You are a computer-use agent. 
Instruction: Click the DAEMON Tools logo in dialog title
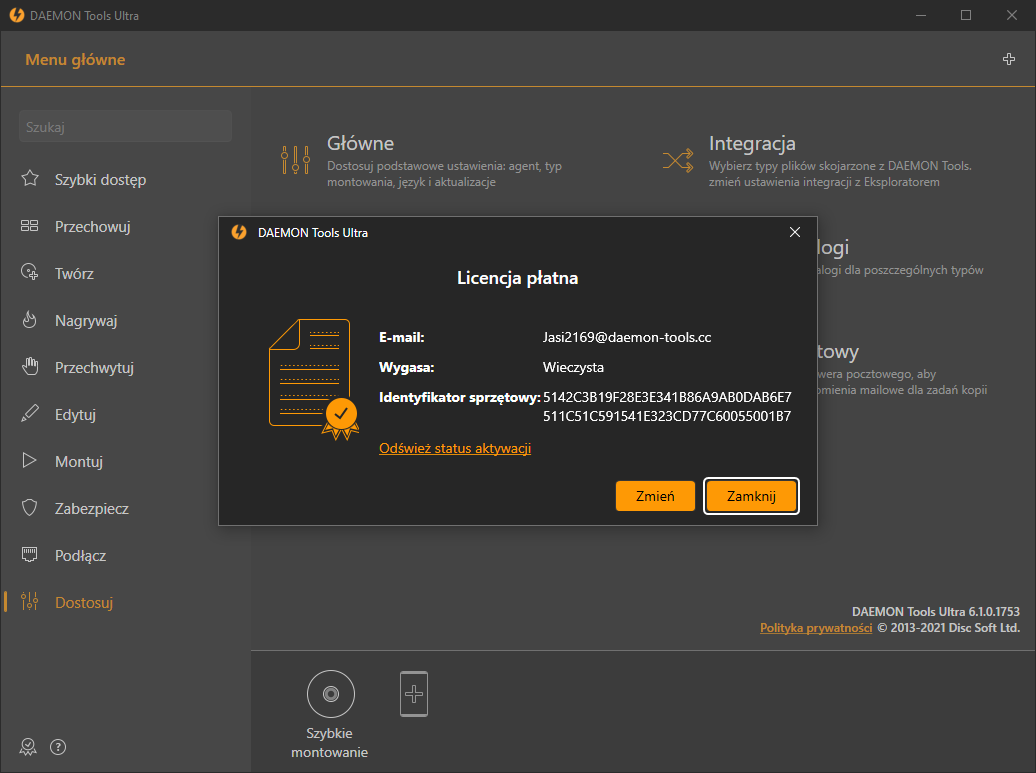239,233
